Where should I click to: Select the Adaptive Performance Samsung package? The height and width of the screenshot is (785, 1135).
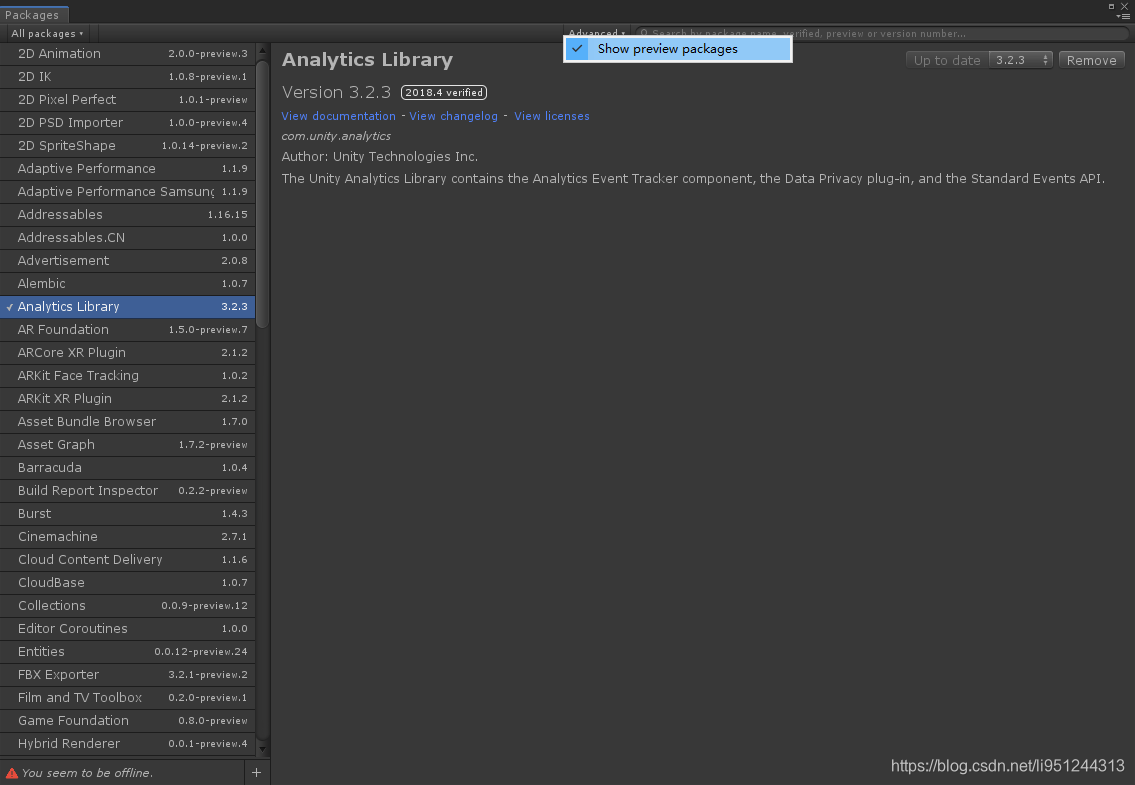[127, 192]
